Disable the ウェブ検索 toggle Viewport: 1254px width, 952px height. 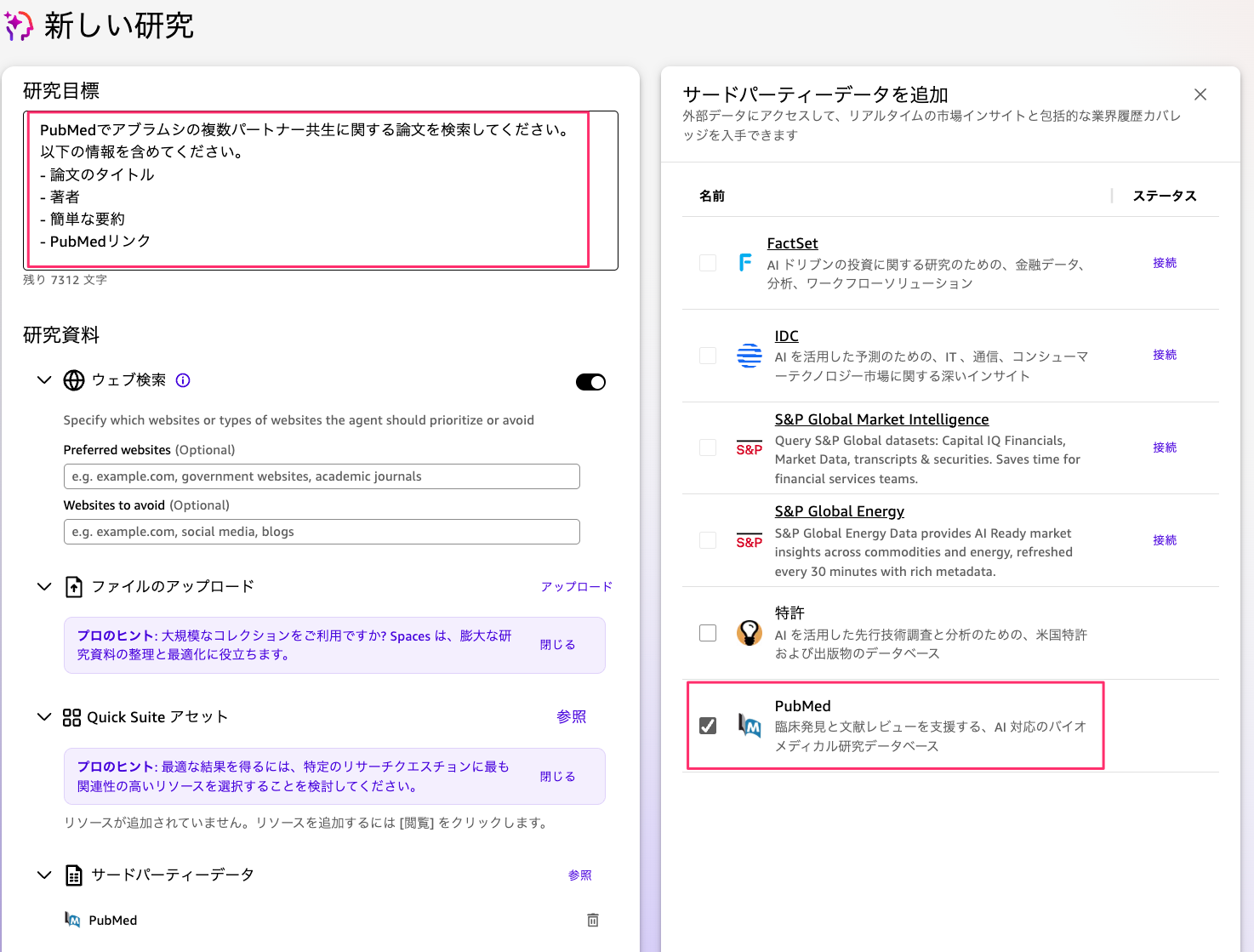pos(590,382)
